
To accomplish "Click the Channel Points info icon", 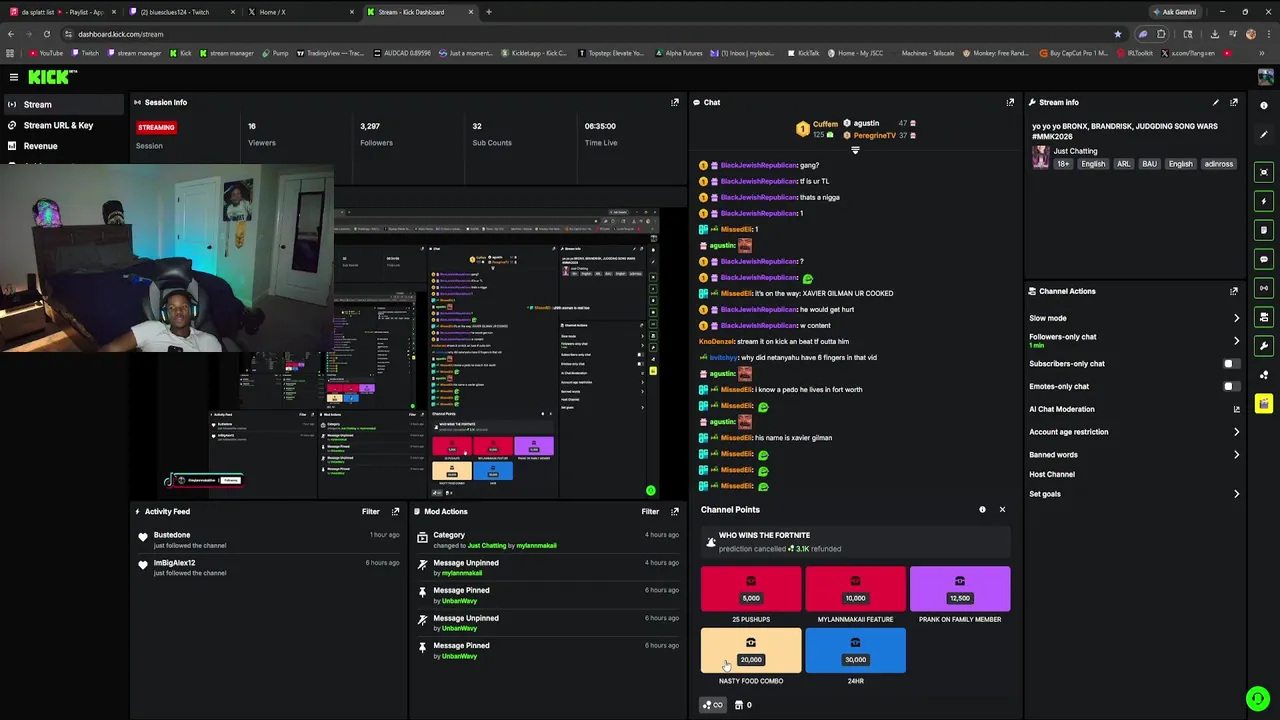I will tap(982, 510).
